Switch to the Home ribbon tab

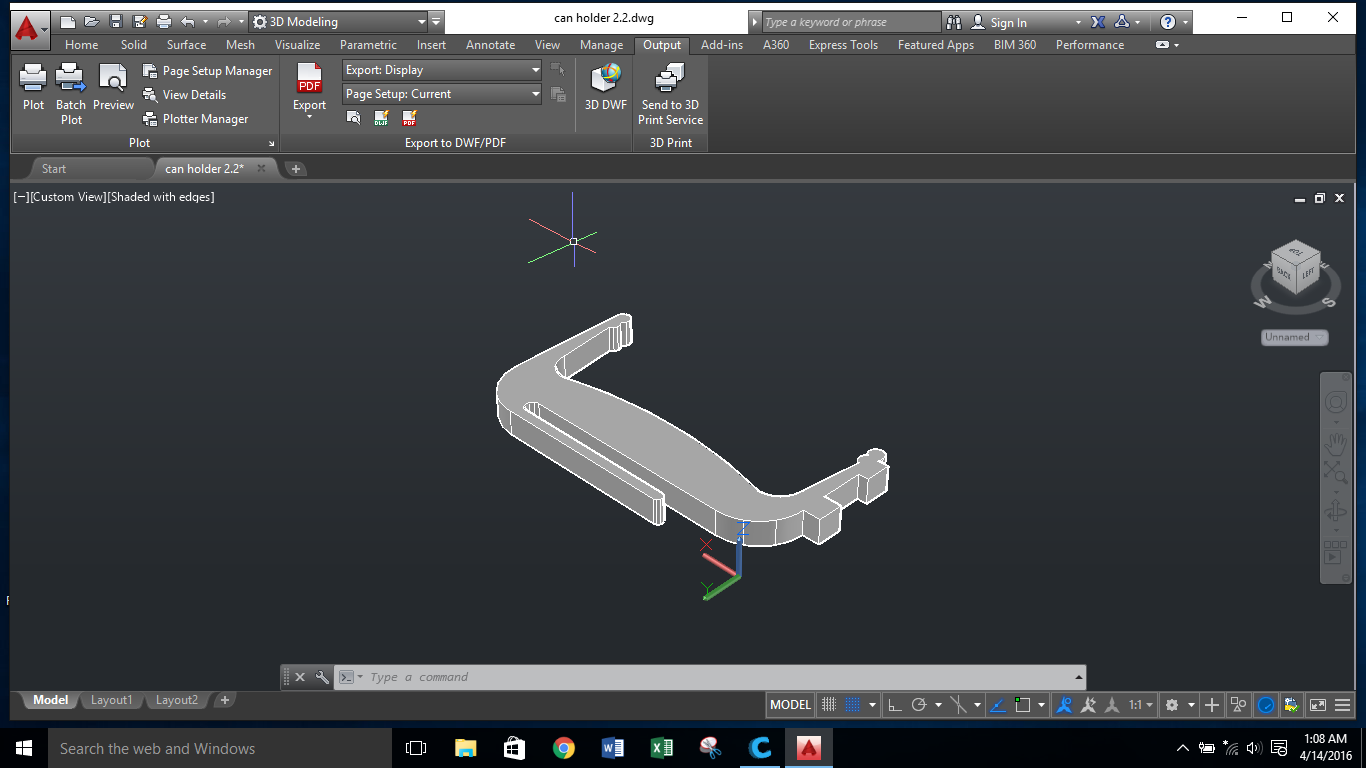click(81, 45)
